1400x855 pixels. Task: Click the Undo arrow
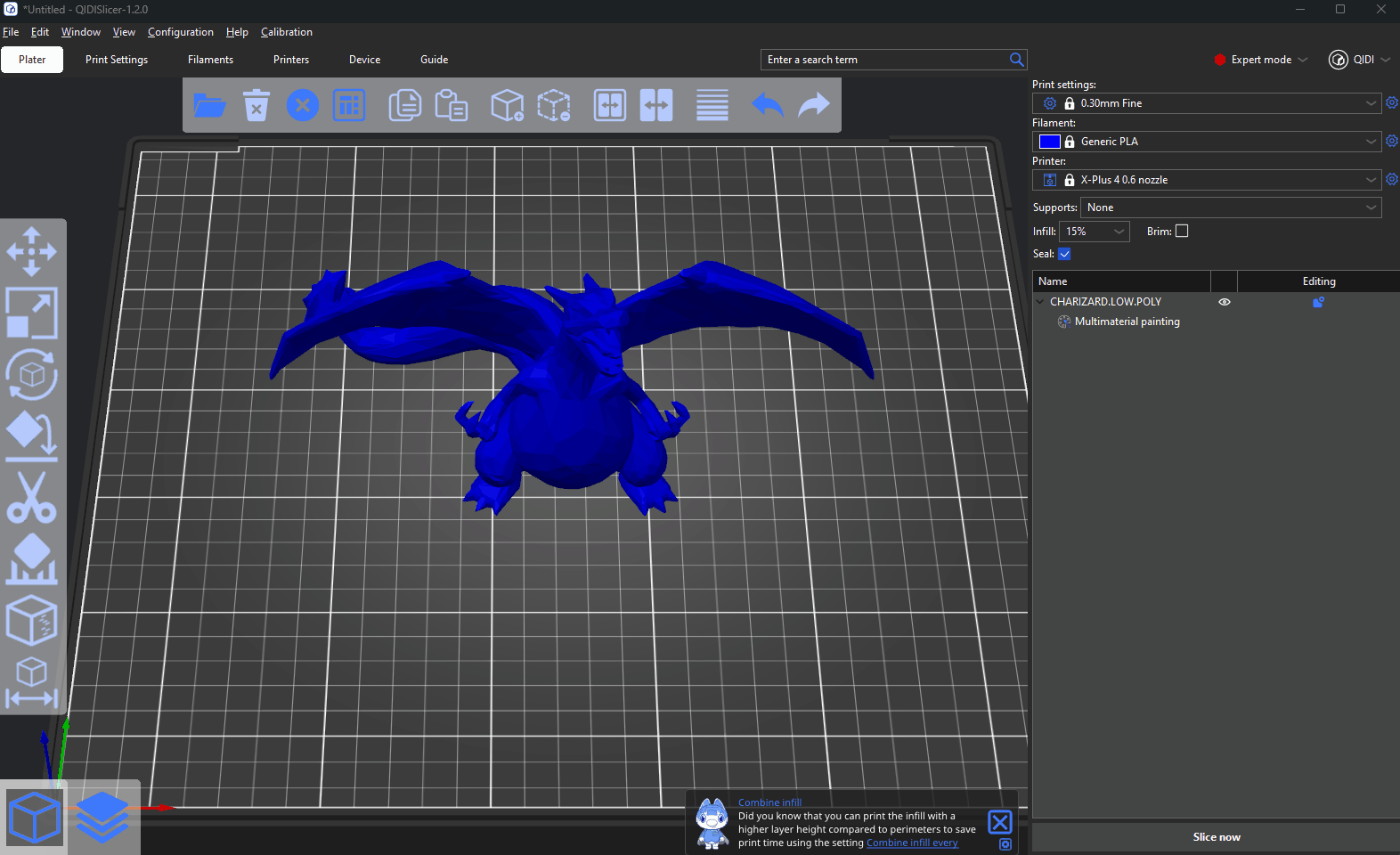767,106
